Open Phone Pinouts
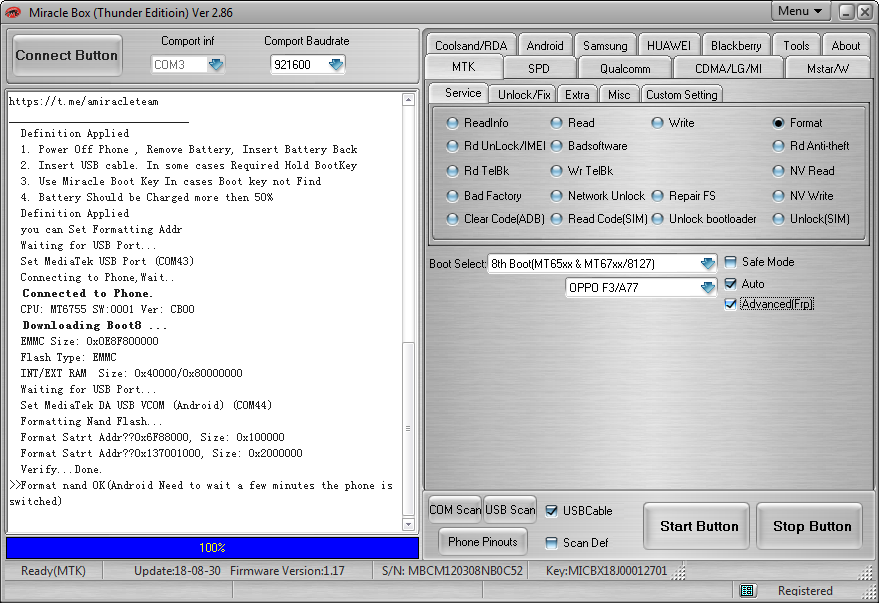The width and height of the screenshot is (879, 603). (483, 541)
